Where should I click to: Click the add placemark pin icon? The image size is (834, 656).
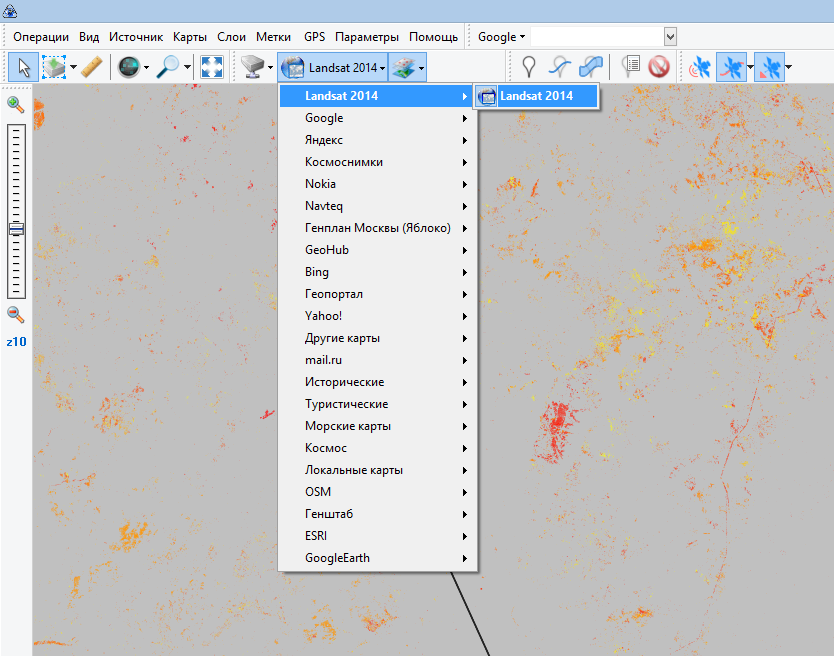click(x=529, y=67)
